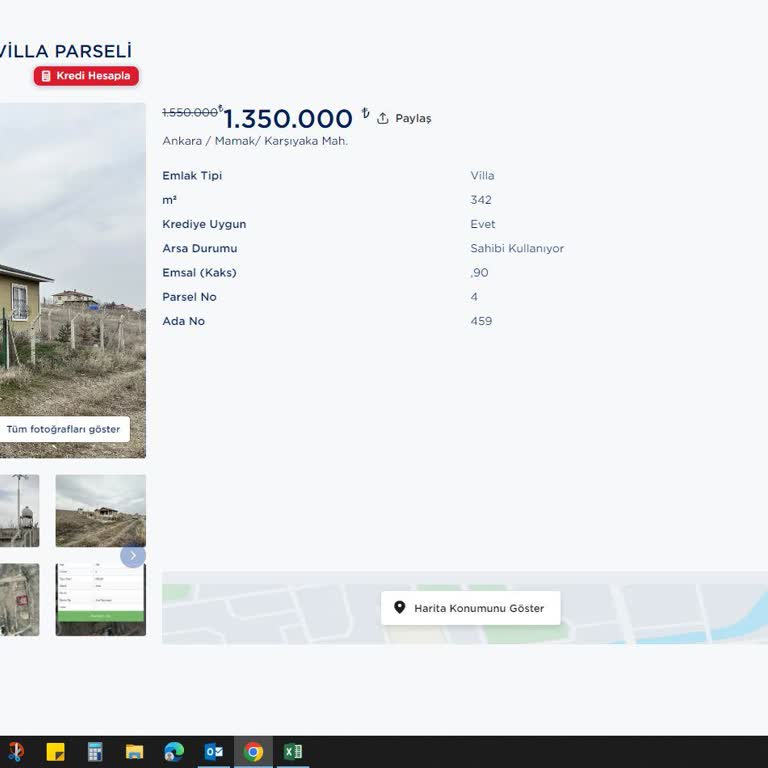Click the Paylaş share icon
Image resolution: width=768 pixels, height=768 pixels.
click(x=383, y=119)
